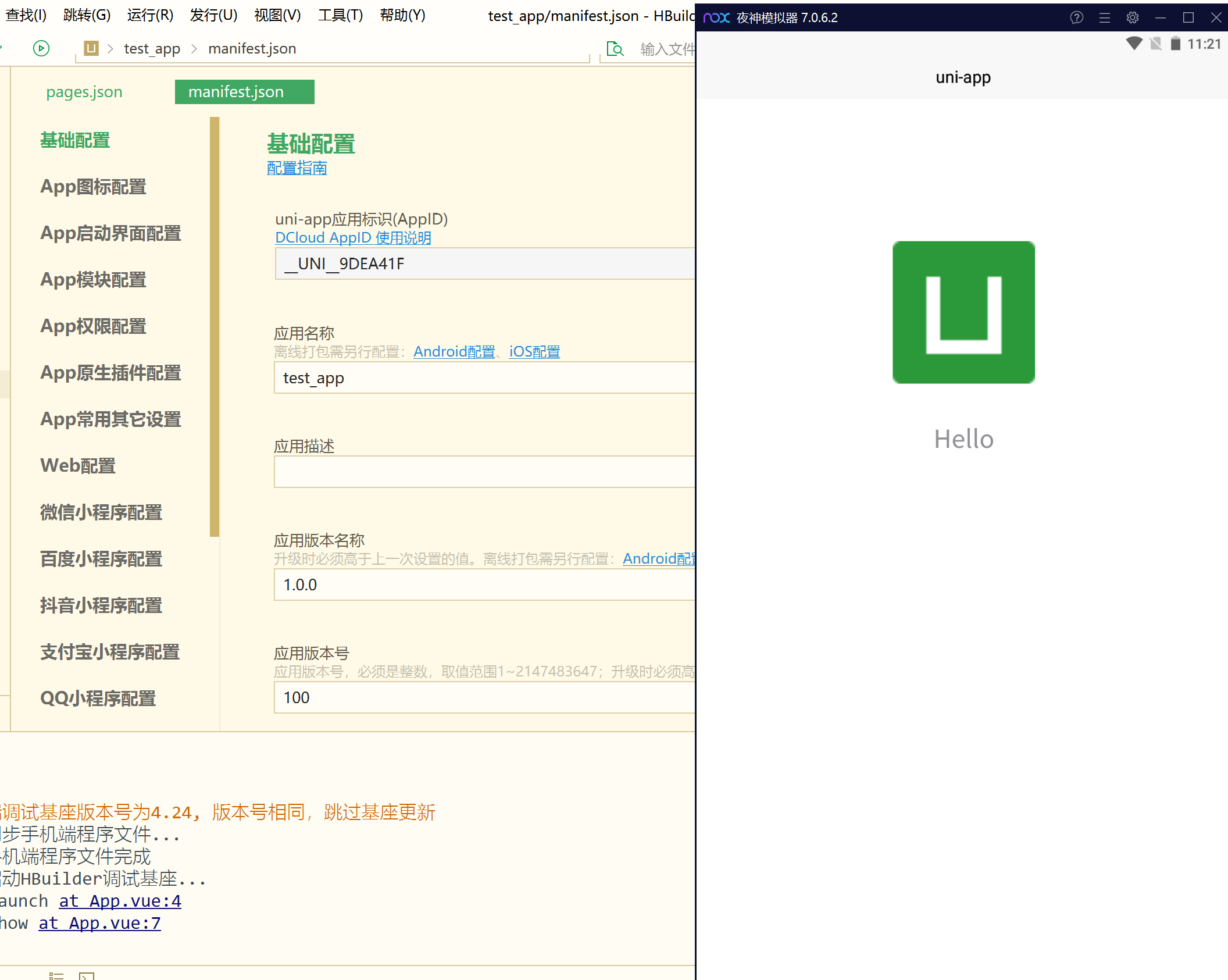Viewport: 1228px width, 980px height.
Task: Click the uni-app title in emulator header
Action: pyautogui.click(x=963, y=77)
